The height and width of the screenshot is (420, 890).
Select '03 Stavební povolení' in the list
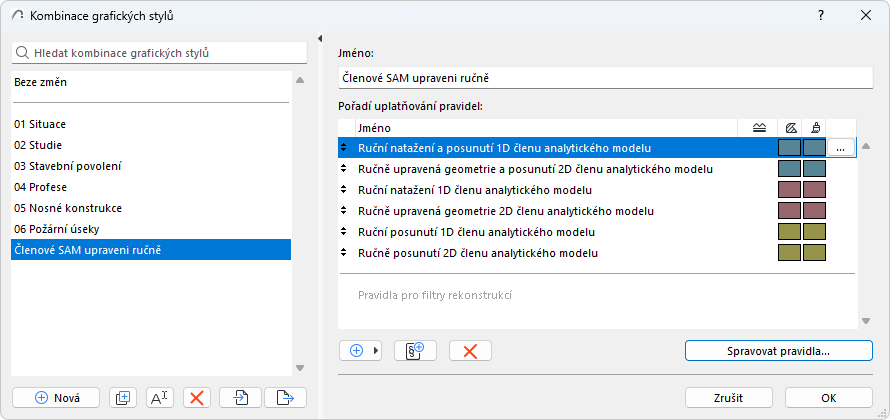[x=68, y=166]
